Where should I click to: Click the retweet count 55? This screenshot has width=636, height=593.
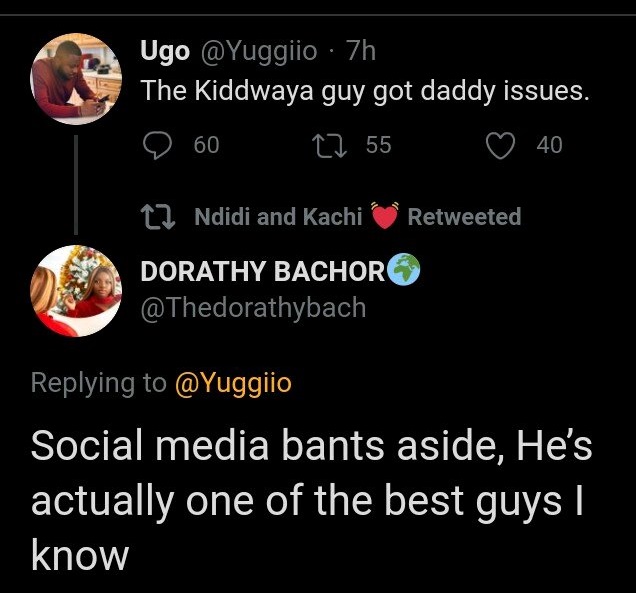point(378,146)
